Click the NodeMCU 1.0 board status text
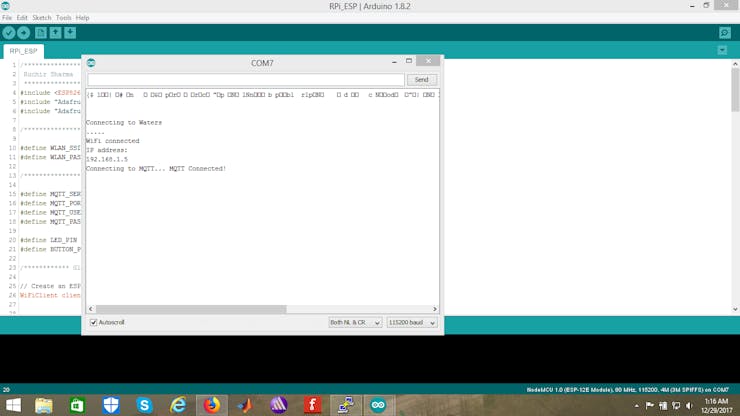This screenshot has height=416, width=740. [x=628, y=390]
